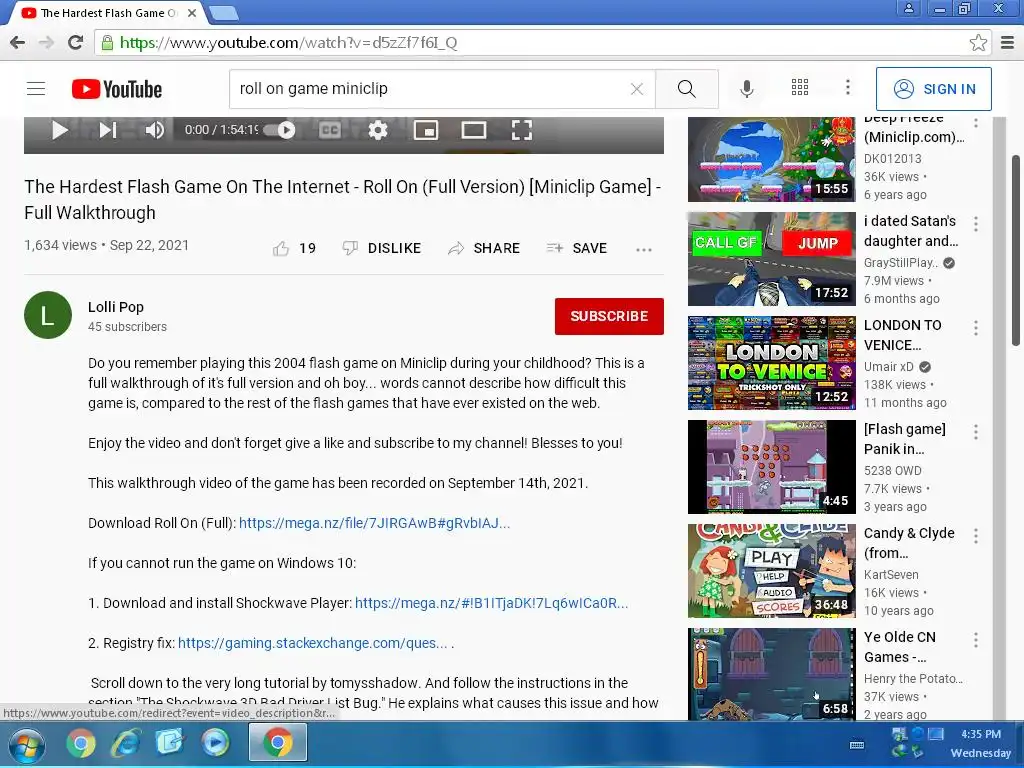Screen dimensions: 1024x768
Task: Bookmark this page with the star
Action: pyautogui.click(x=978, y=42)
